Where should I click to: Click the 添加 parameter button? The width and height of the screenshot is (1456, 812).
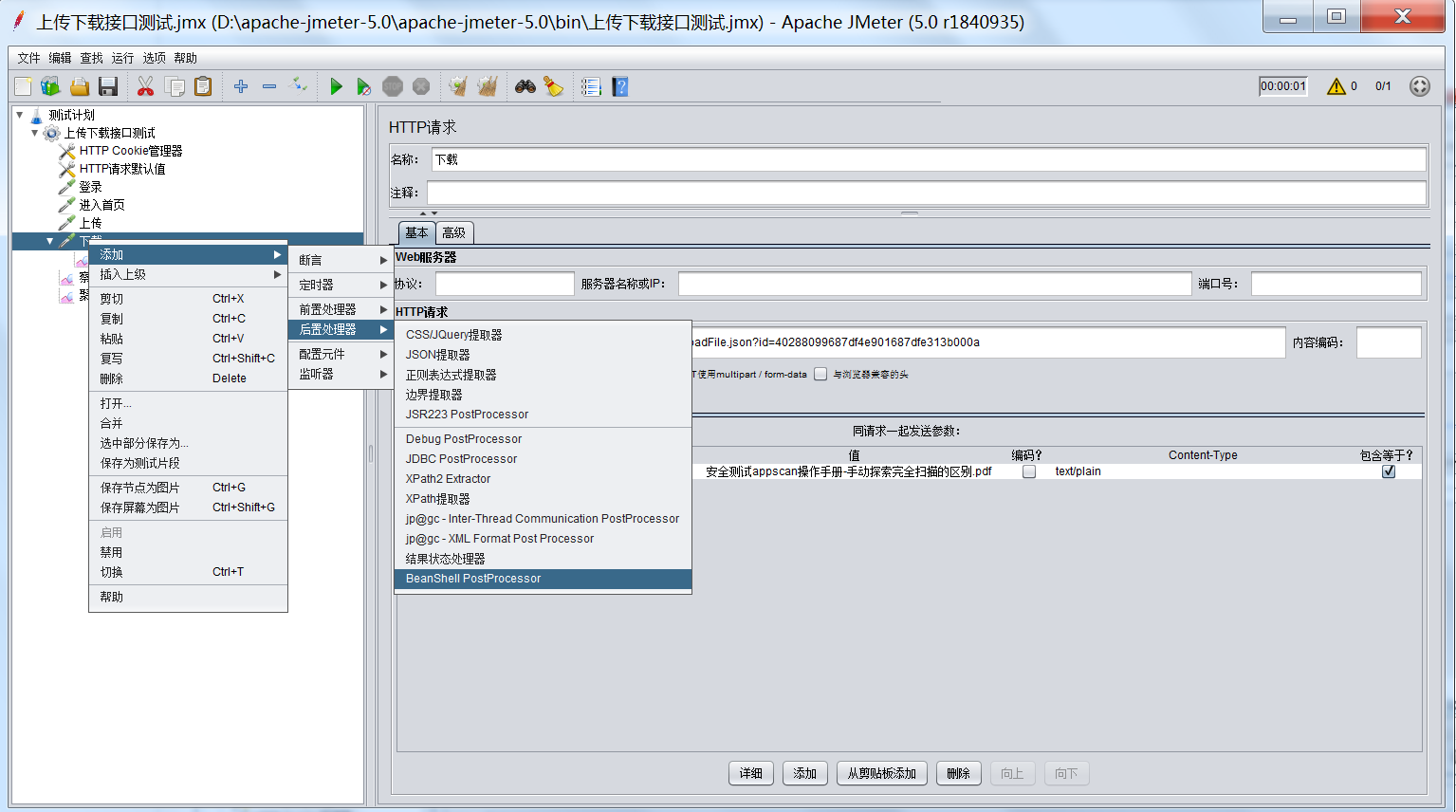pos(805,773)
